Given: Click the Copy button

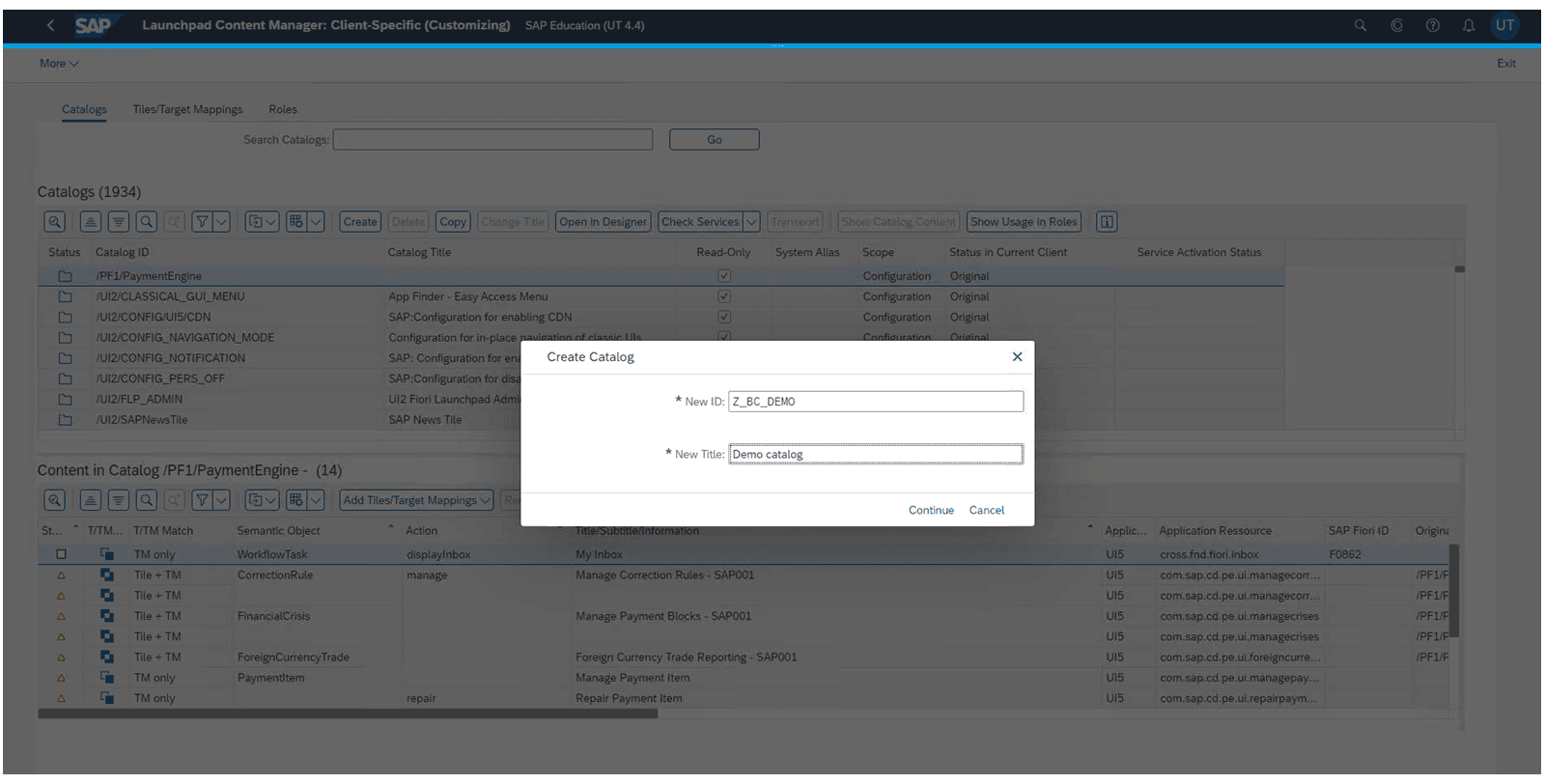Looking at the screenshot, I should click(x=453, y=222).
